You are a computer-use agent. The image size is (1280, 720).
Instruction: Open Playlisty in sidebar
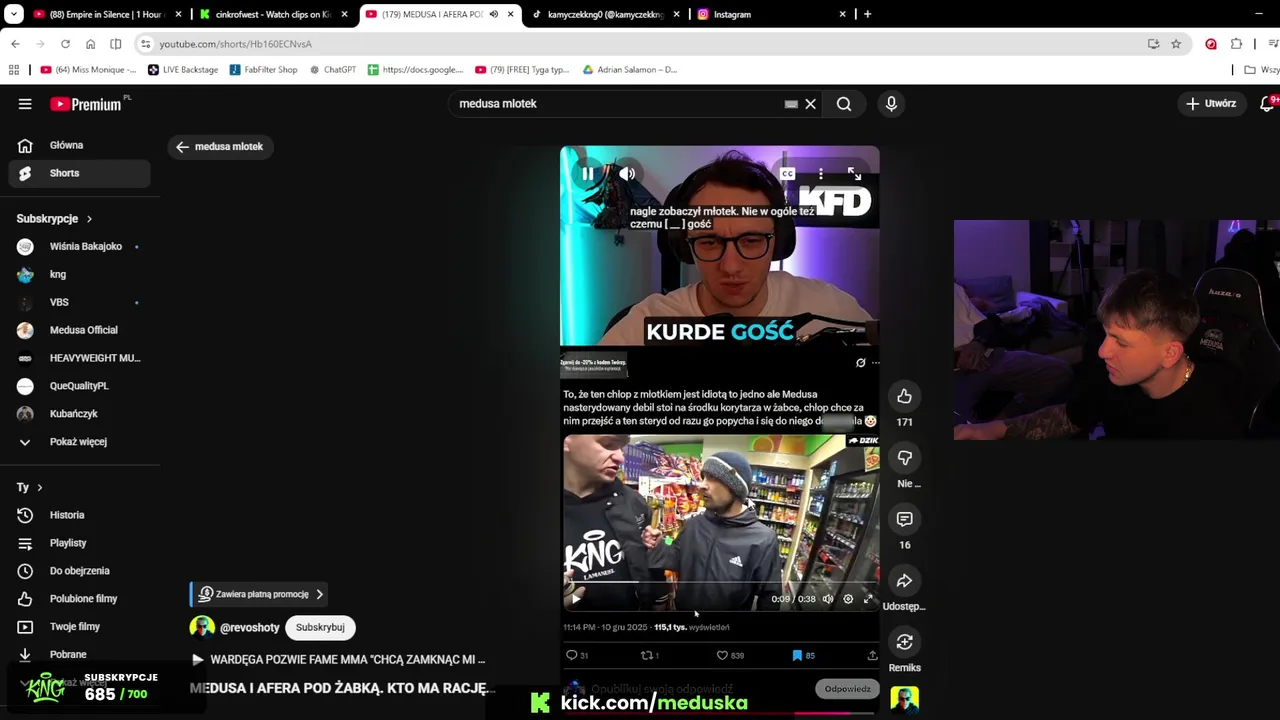[80, 543]
